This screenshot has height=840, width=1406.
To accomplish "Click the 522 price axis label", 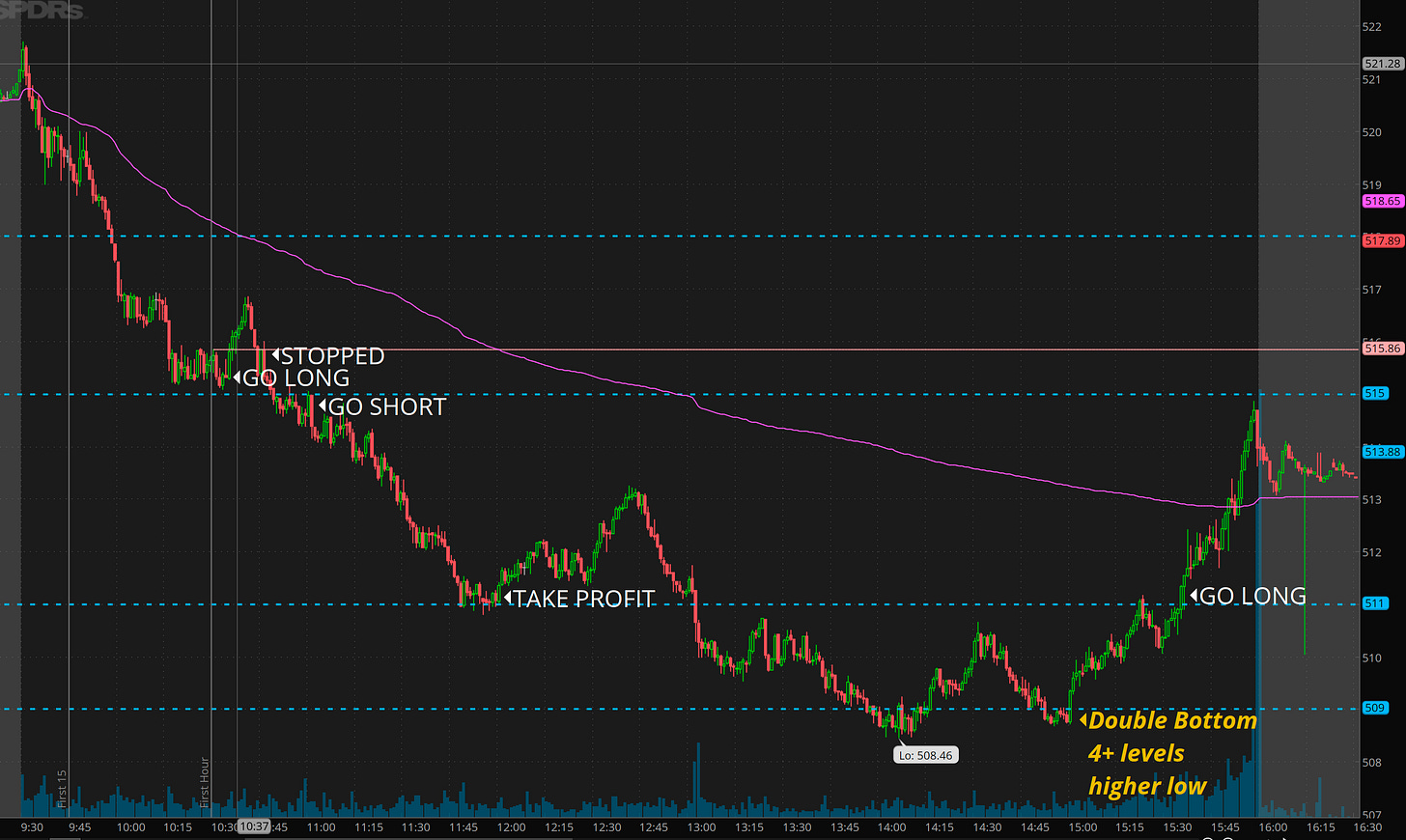I will (x=1371, y=27).
